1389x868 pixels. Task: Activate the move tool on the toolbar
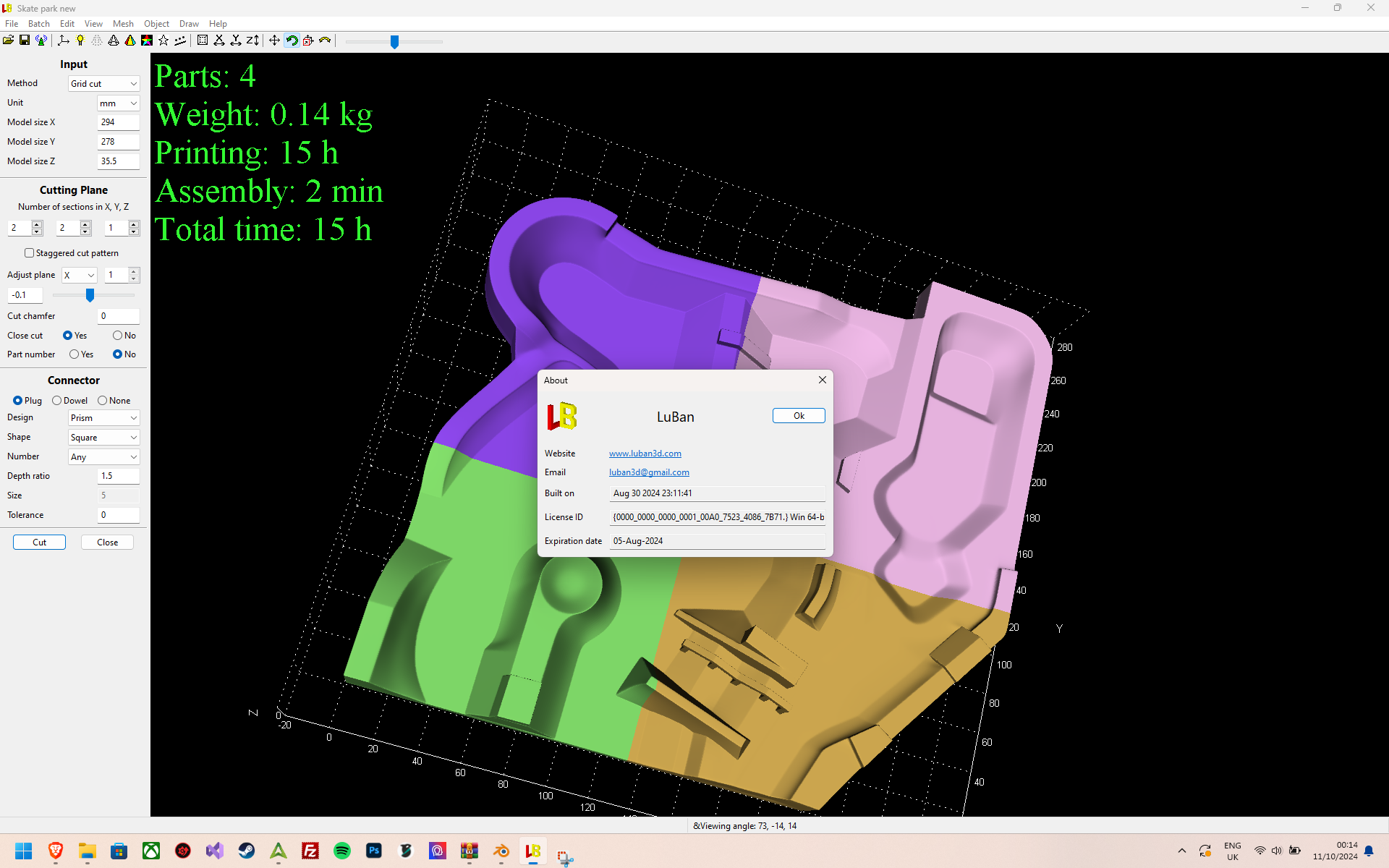pyautogui.click(x=273, y=41)
